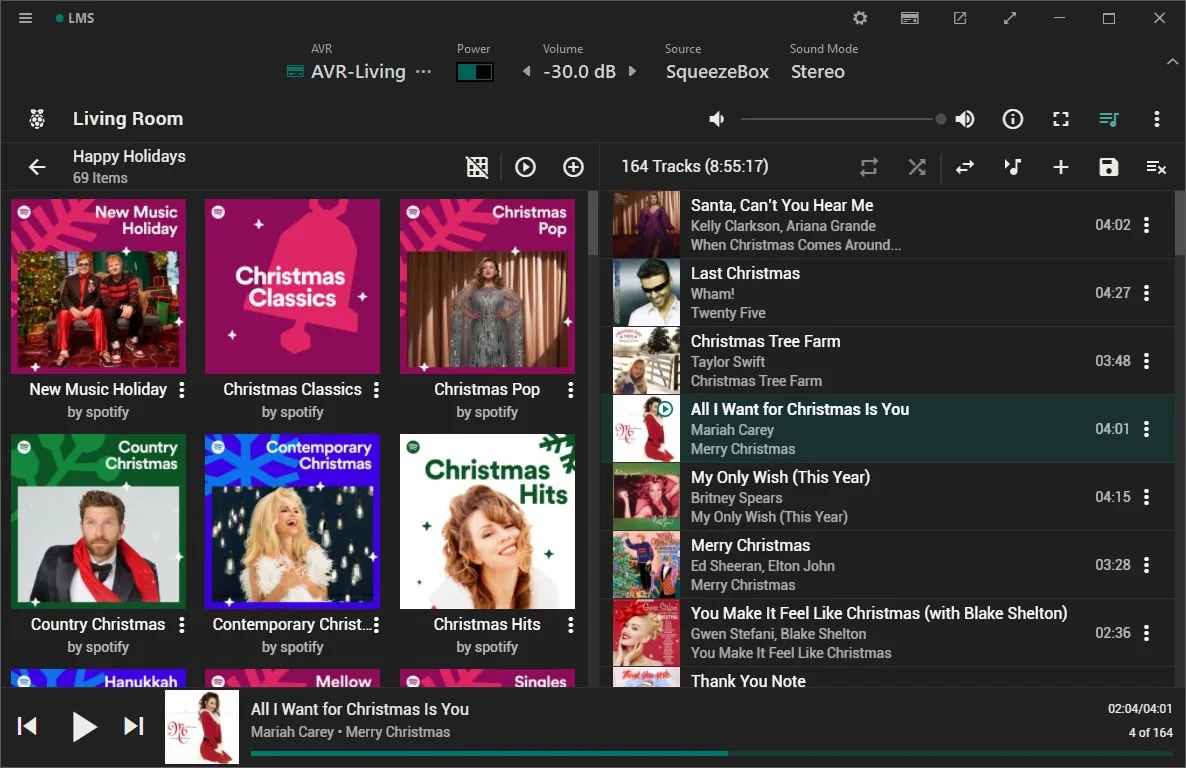Screen dimensions: 1186x768
Task: Click the diagonal expand arrows icon
Action: [x=1010, y=18]
